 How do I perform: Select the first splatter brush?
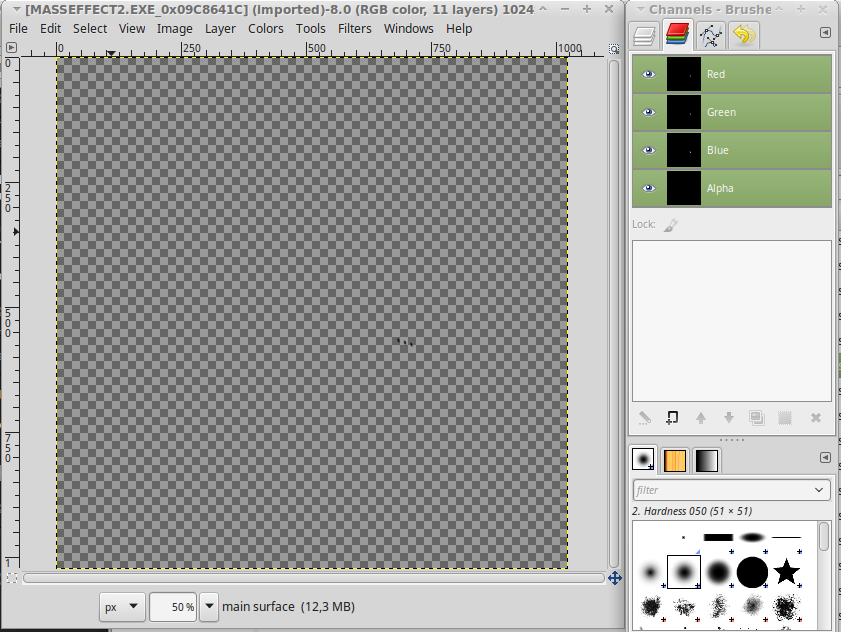[x=651, y=607]
